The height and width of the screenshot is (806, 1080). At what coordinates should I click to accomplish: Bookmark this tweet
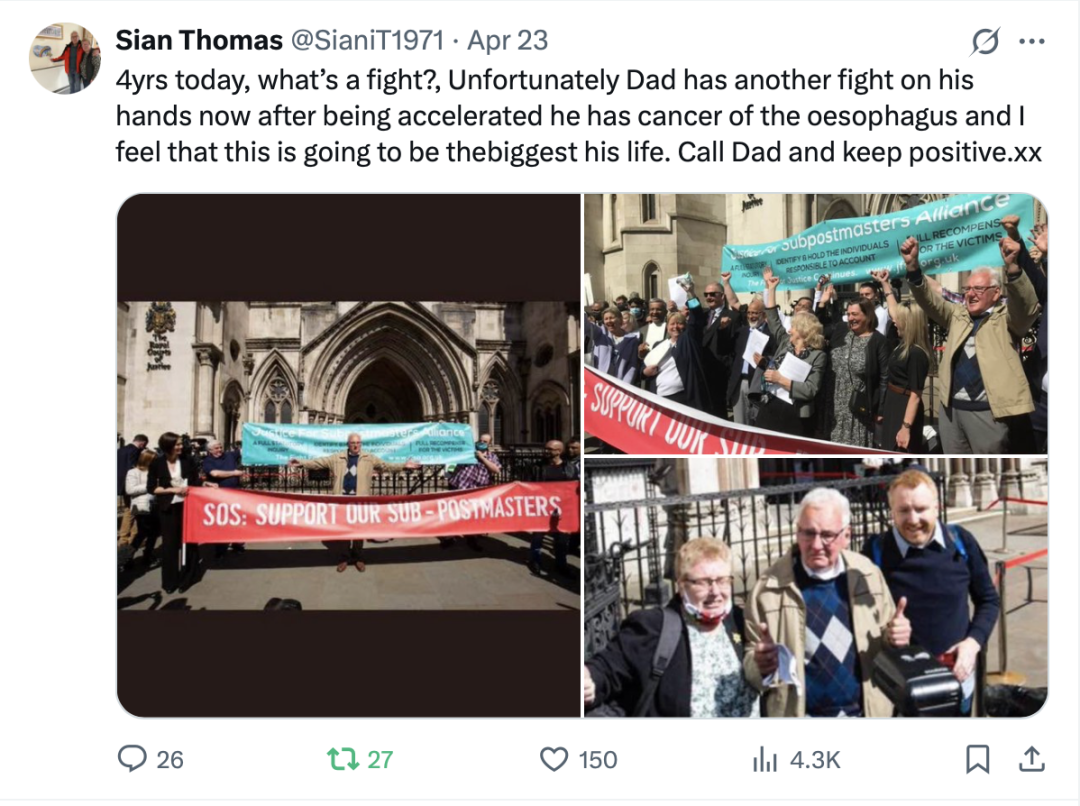click(x=978, y=760)
